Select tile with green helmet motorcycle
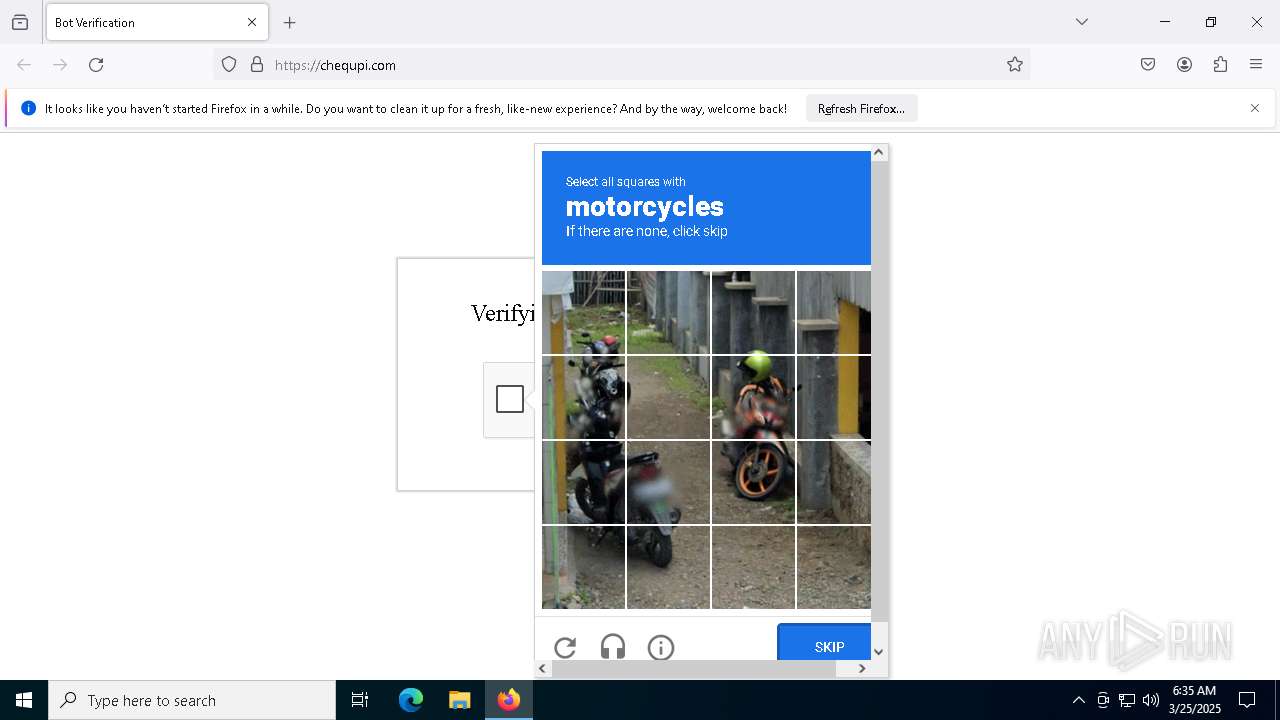The height and width of the screenshot is (720, 1280). tap(753, 397)
